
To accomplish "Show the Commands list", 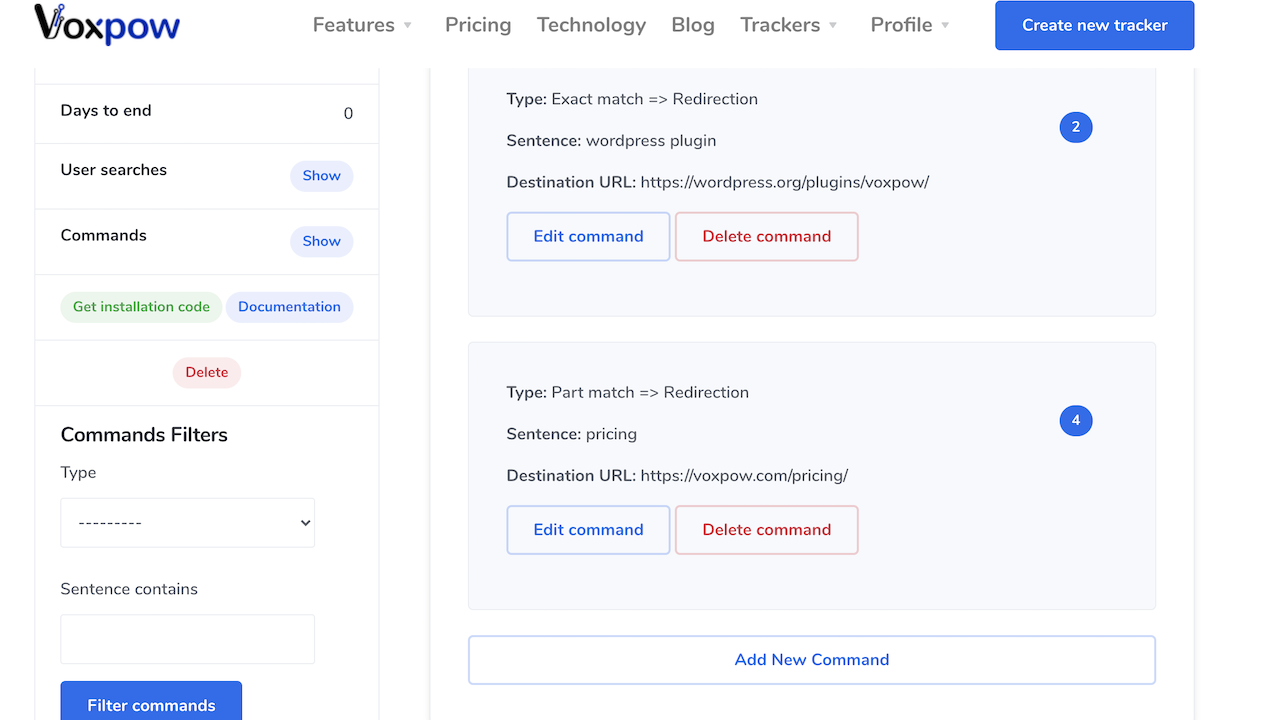I will coord(321,241).
